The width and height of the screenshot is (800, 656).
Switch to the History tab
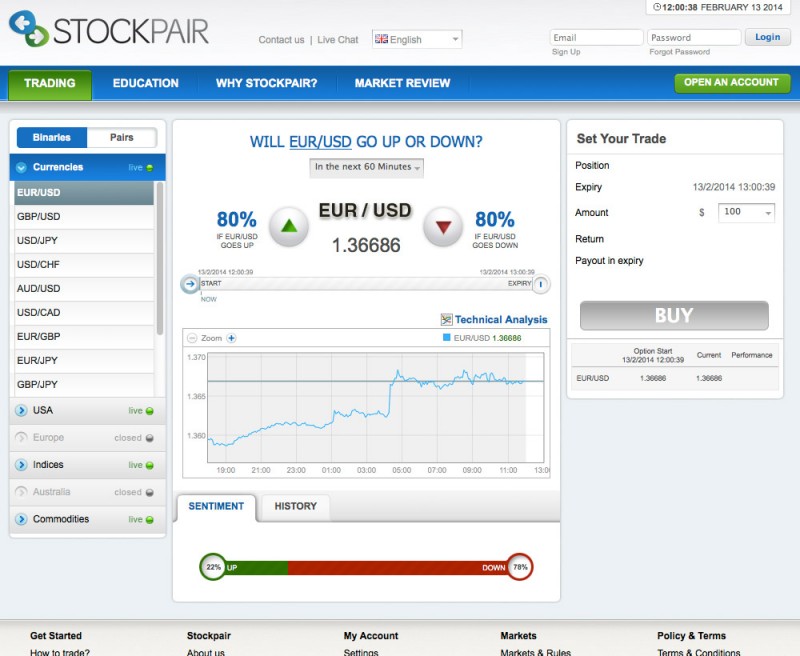tap(295, 506)
